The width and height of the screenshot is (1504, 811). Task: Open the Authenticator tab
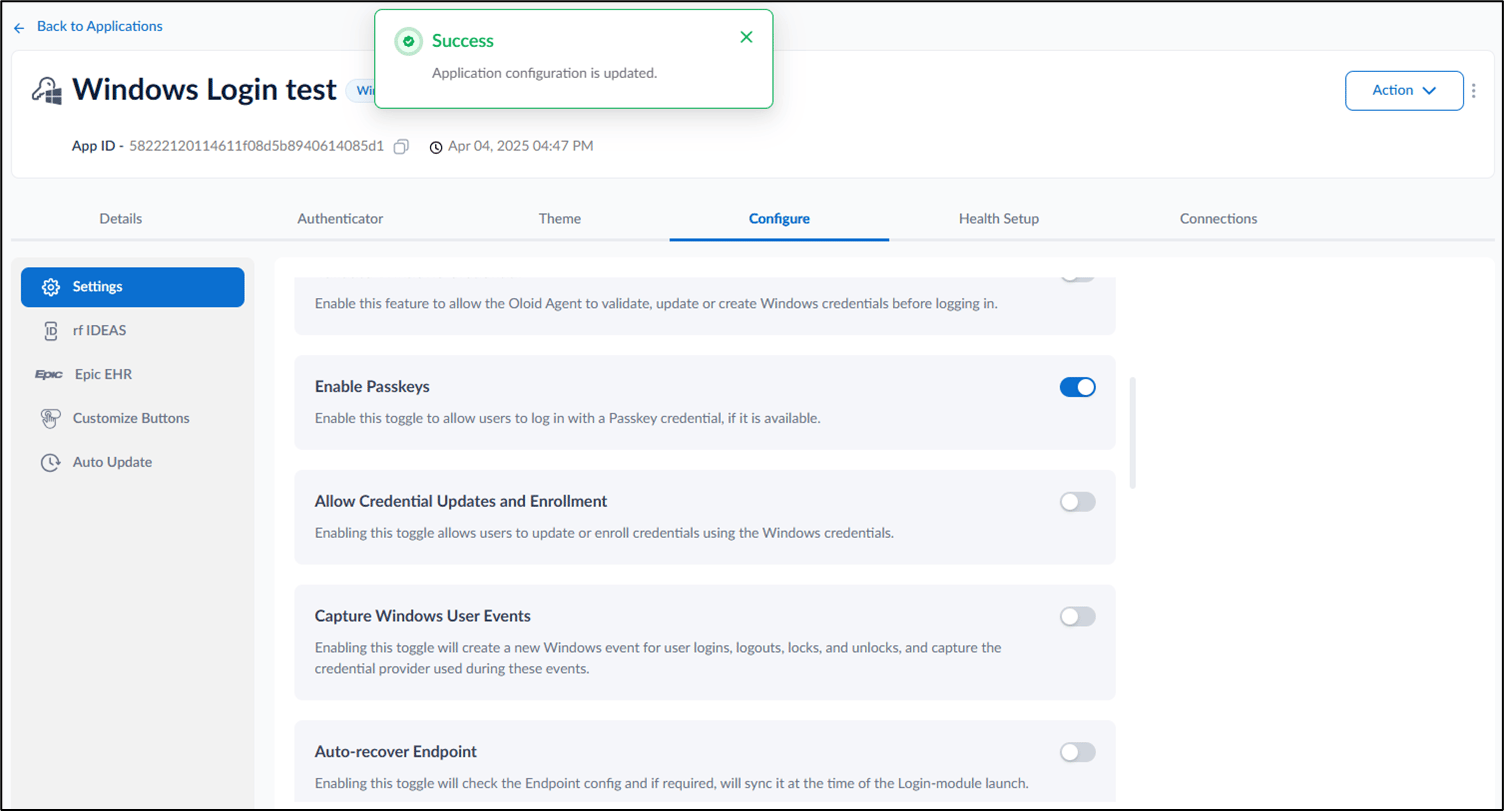[x=340, y=218]
